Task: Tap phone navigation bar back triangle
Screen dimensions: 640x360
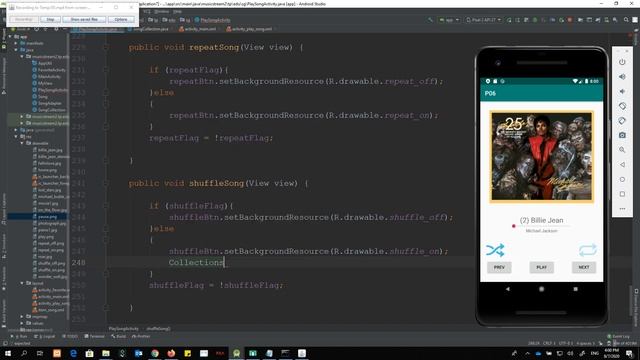Action: click(507, 289)
